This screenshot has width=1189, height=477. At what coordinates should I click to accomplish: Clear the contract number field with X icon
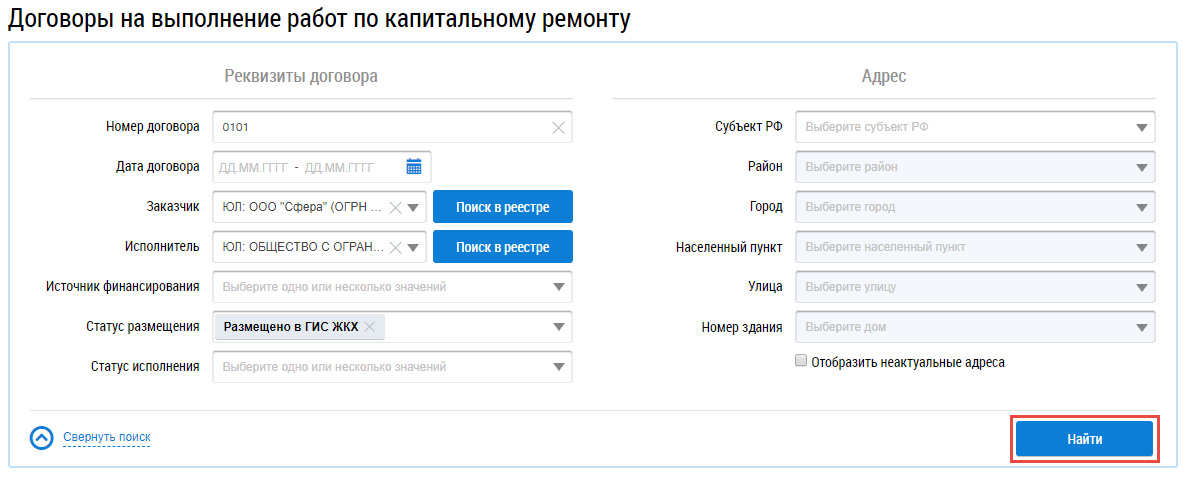[x=558, y=127]
